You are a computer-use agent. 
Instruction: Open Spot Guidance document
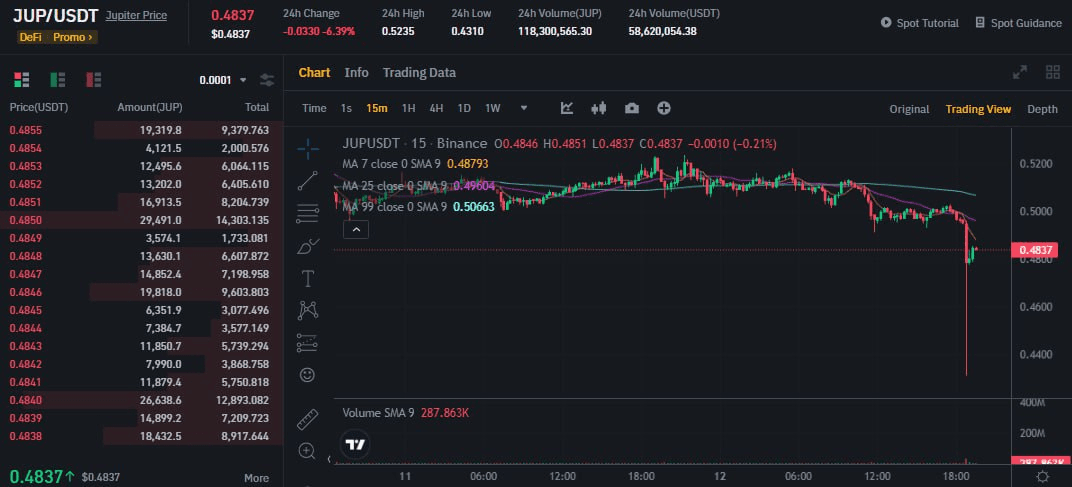(x=1018, y=23)
